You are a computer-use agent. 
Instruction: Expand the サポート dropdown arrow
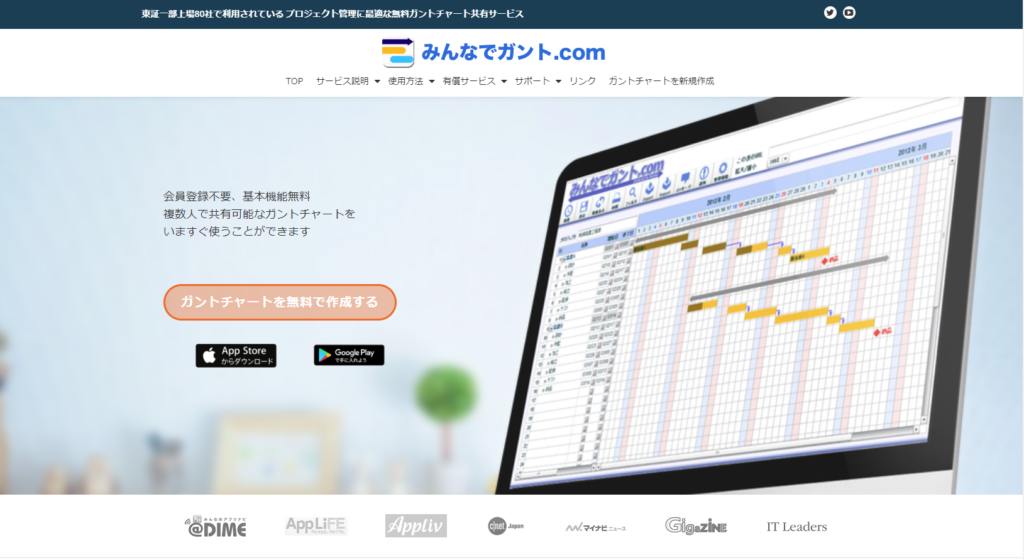tap(558, 82)
